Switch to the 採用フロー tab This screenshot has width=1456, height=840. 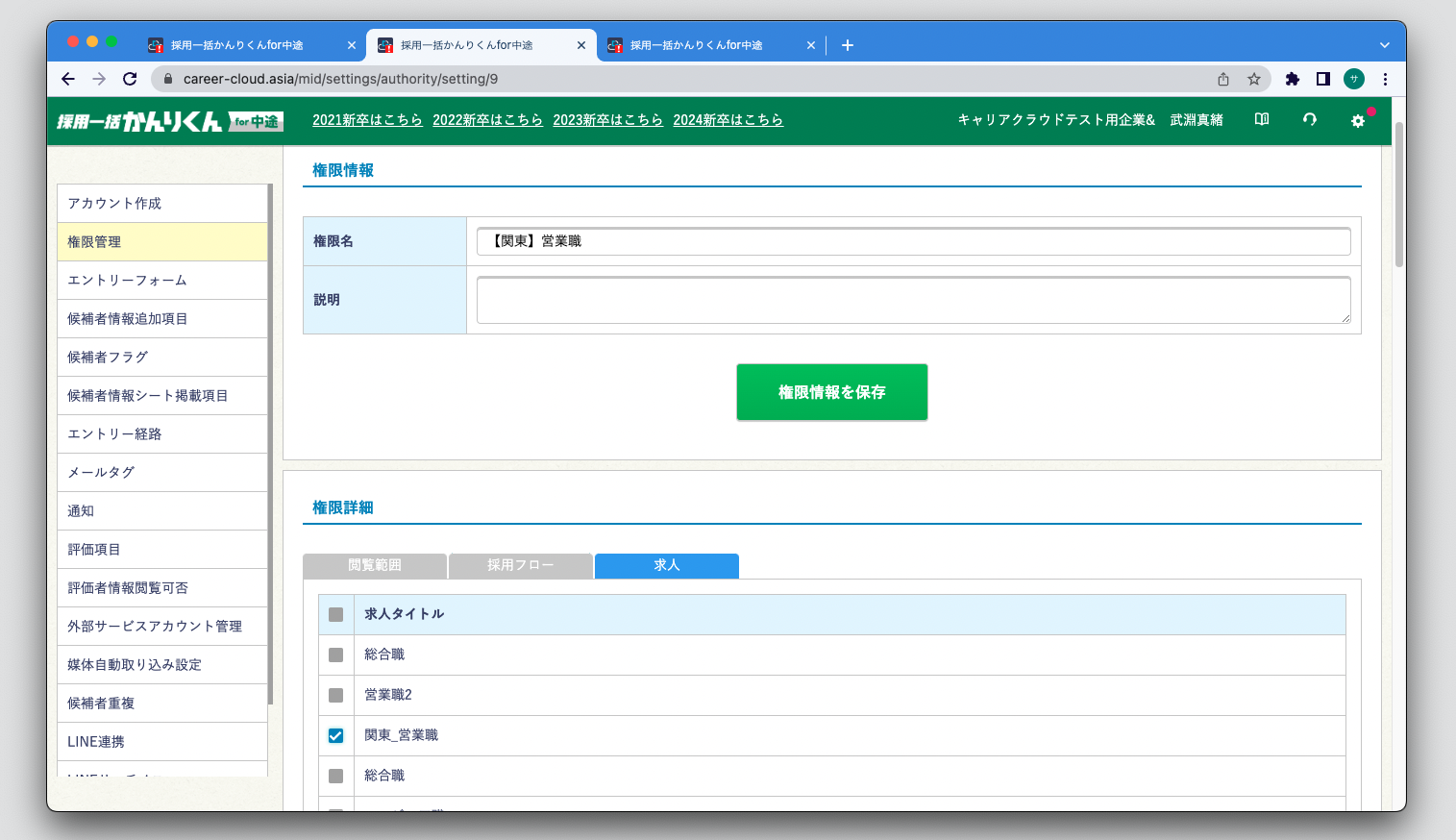pyautogui.click(x=520, y=565)
